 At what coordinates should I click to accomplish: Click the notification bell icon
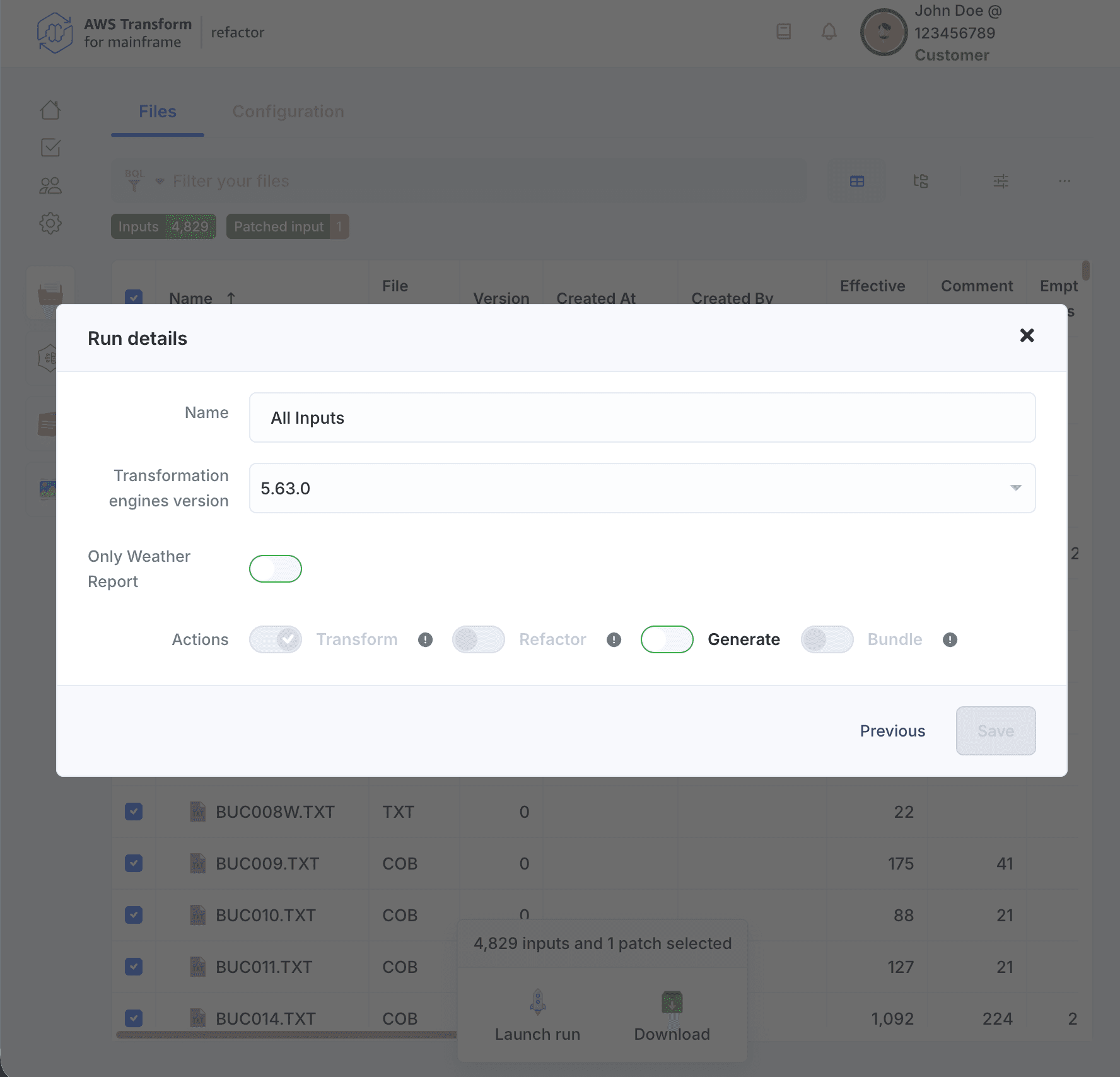tap(829, 32)
